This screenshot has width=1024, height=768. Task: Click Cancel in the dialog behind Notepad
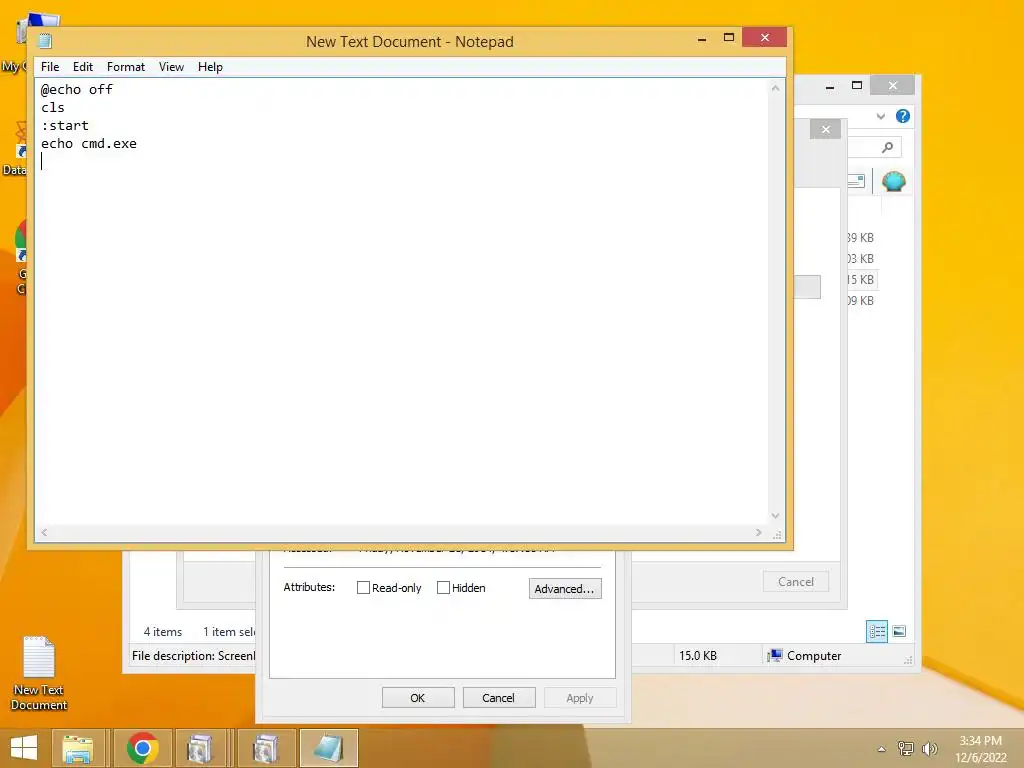tap(795, 581)
